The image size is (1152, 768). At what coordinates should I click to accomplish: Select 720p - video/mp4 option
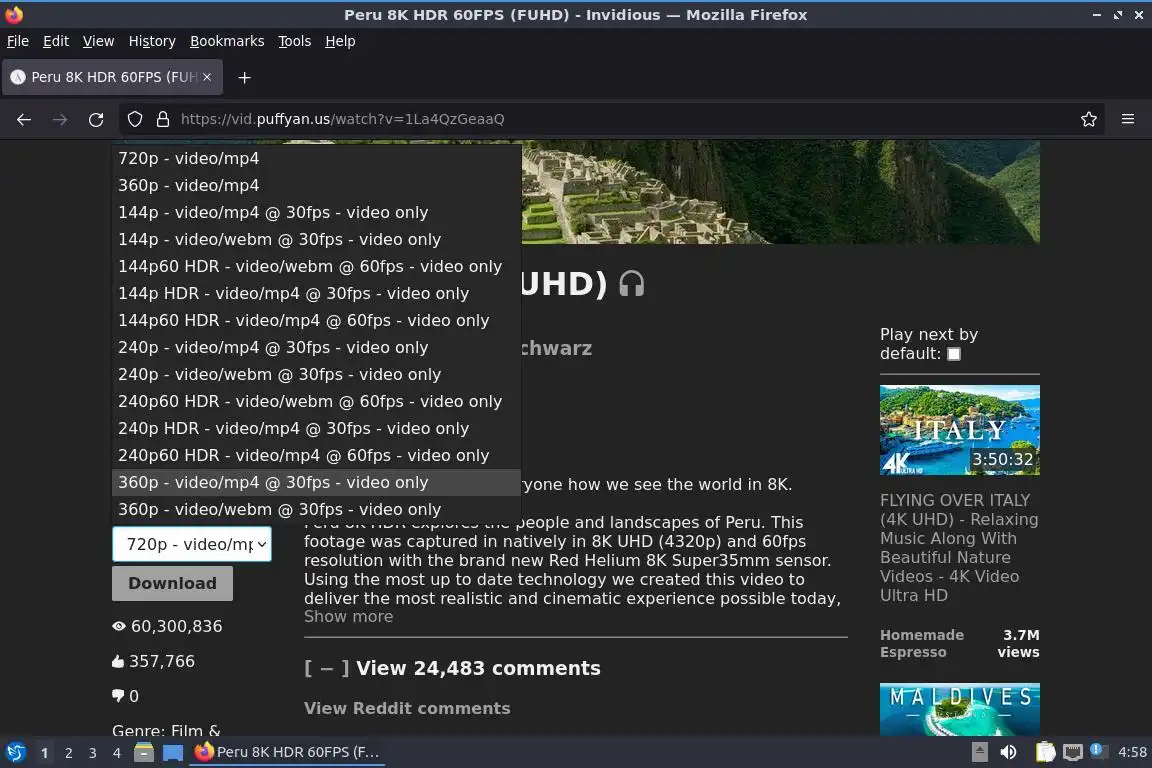coord(317,158)
